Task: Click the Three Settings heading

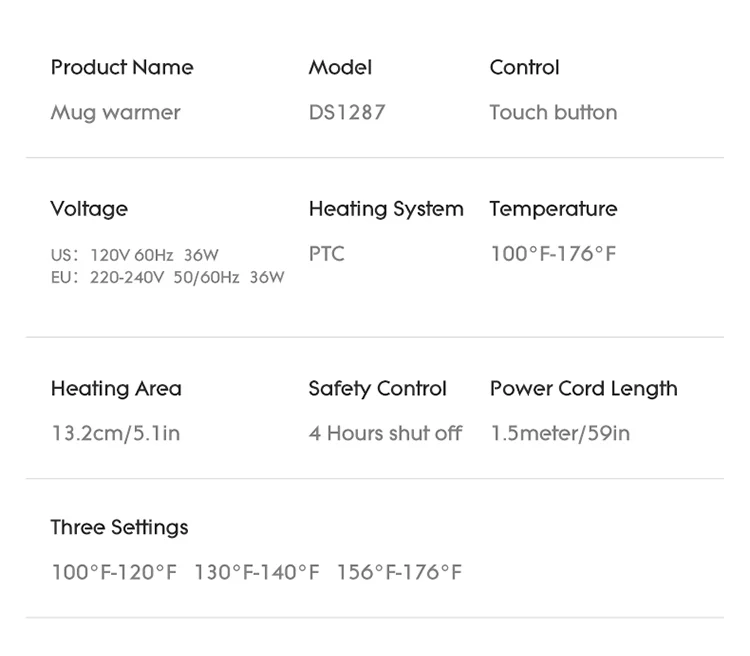Action: 120,528
